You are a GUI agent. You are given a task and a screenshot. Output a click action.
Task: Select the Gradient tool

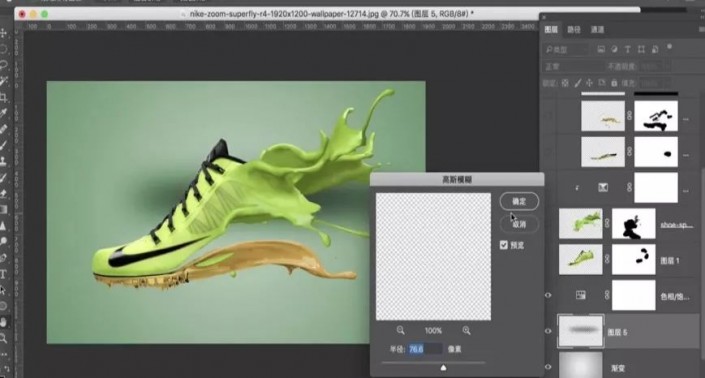tap(4, 209)
